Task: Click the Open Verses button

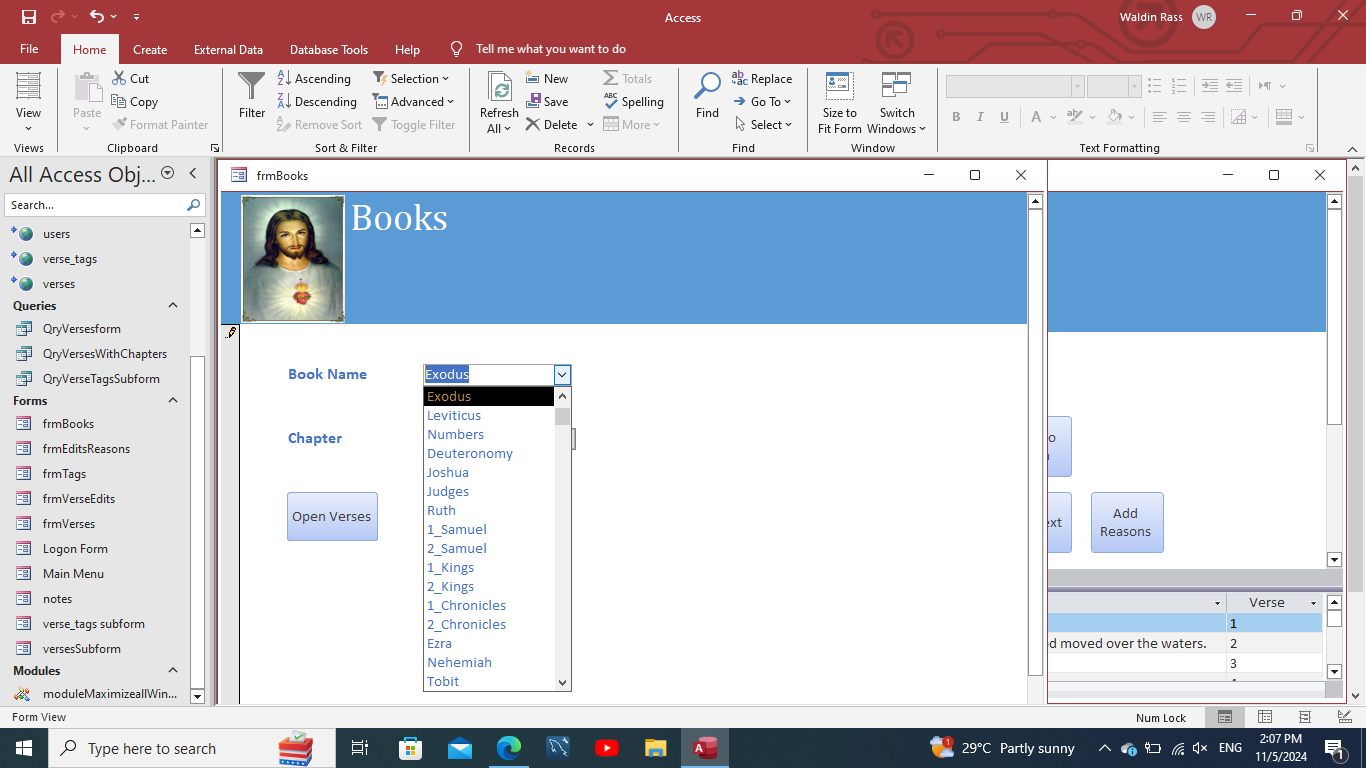Action: pyautogui.click(x=332, y=517)
